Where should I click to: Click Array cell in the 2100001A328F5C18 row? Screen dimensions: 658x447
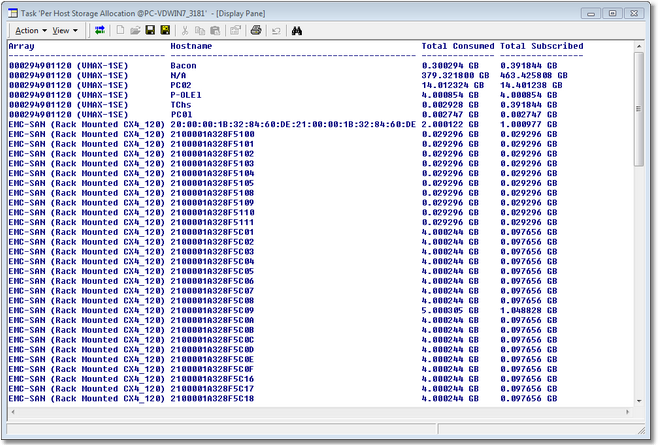tap(86, 399)
